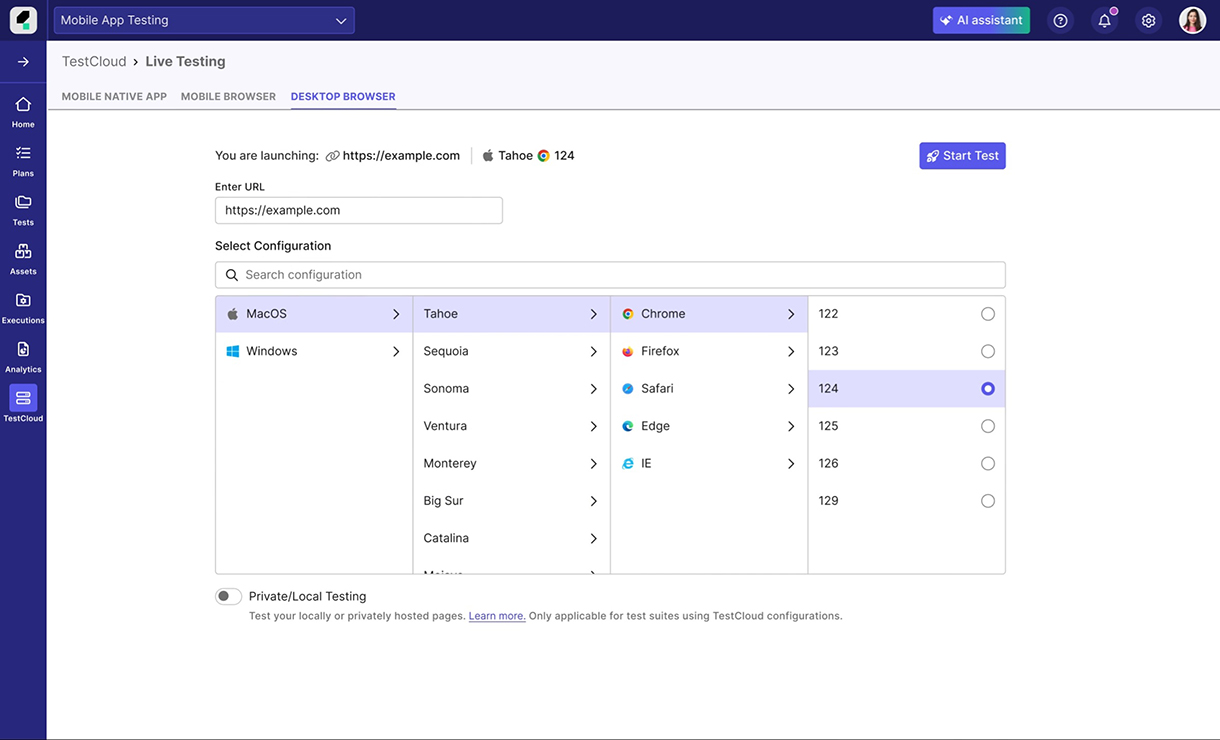Click the Search configuration field
The width and height of the screenshot is (1220, 740).
pyautogui.click(x=610, y=275)
